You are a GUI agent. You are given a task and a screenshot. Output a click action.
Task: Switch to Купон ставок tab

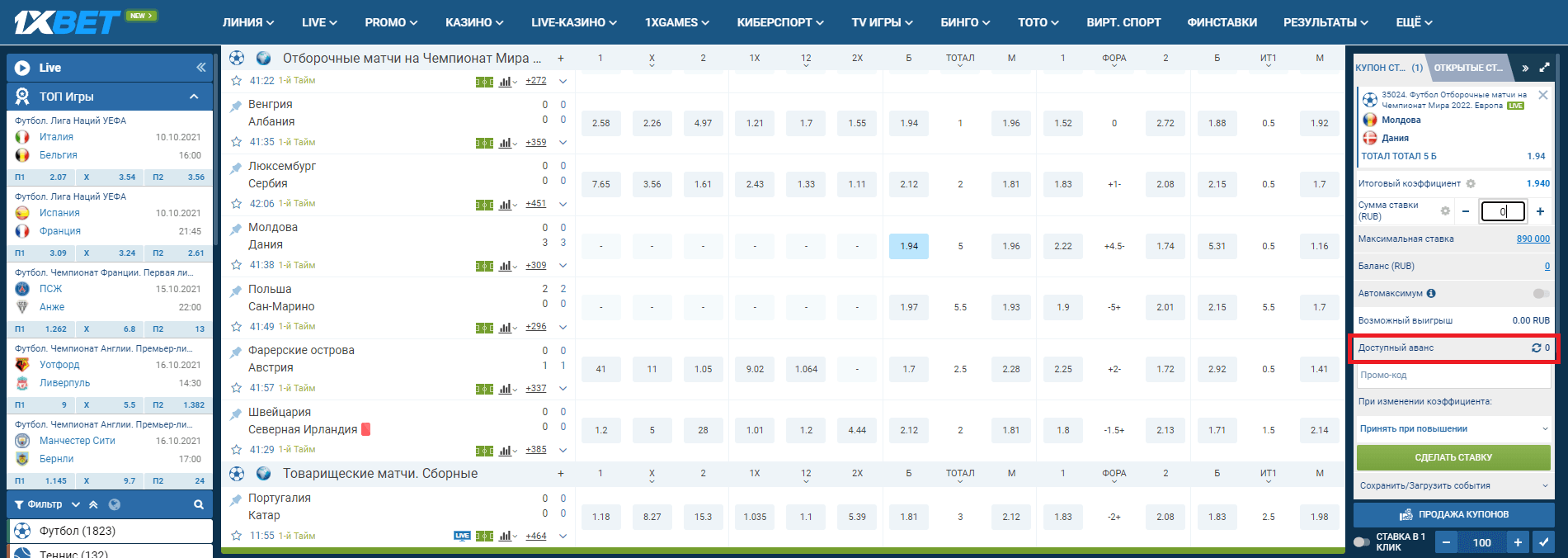[1390, 68]
